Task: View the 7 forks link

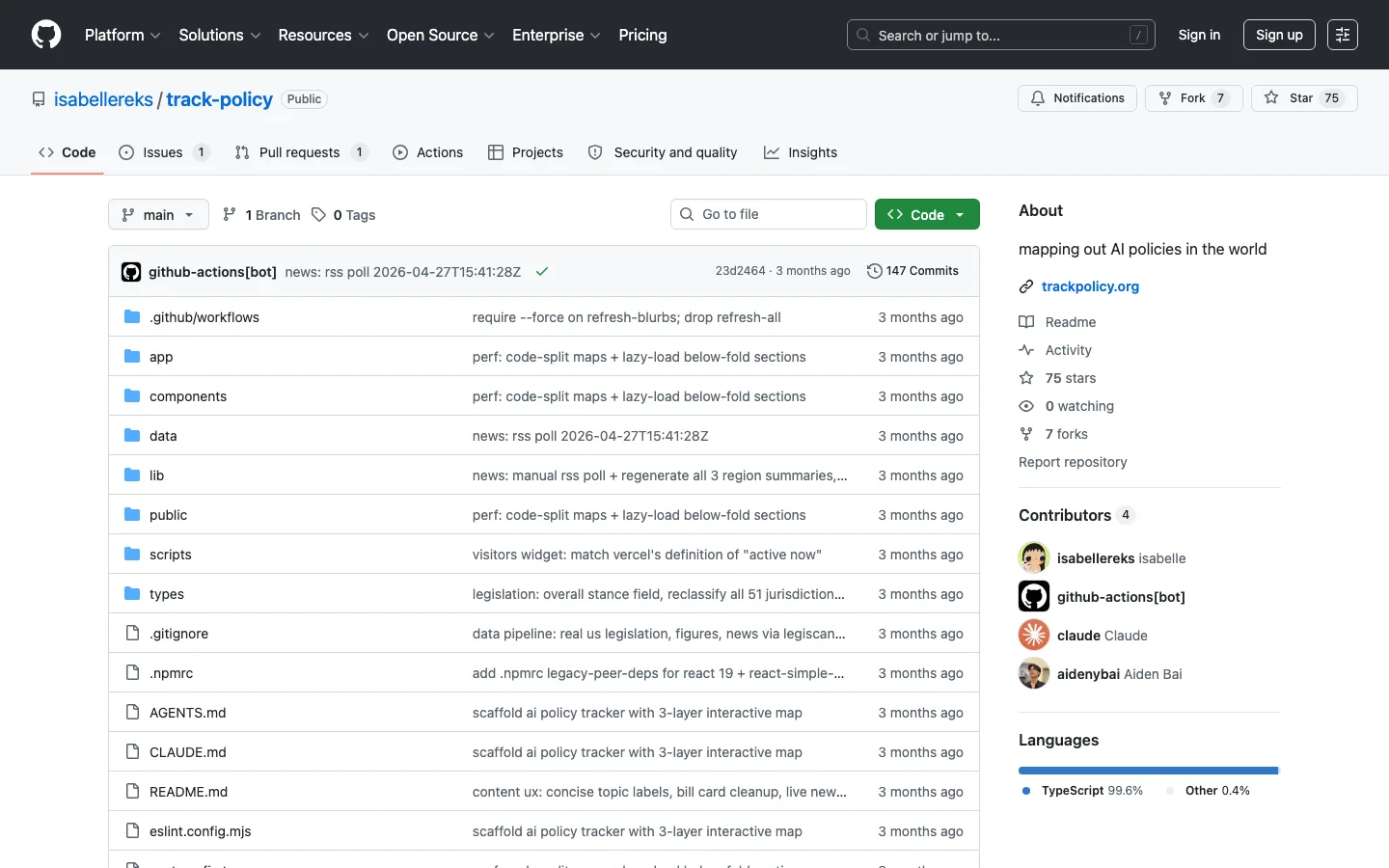Action: tap(1053, 434)
